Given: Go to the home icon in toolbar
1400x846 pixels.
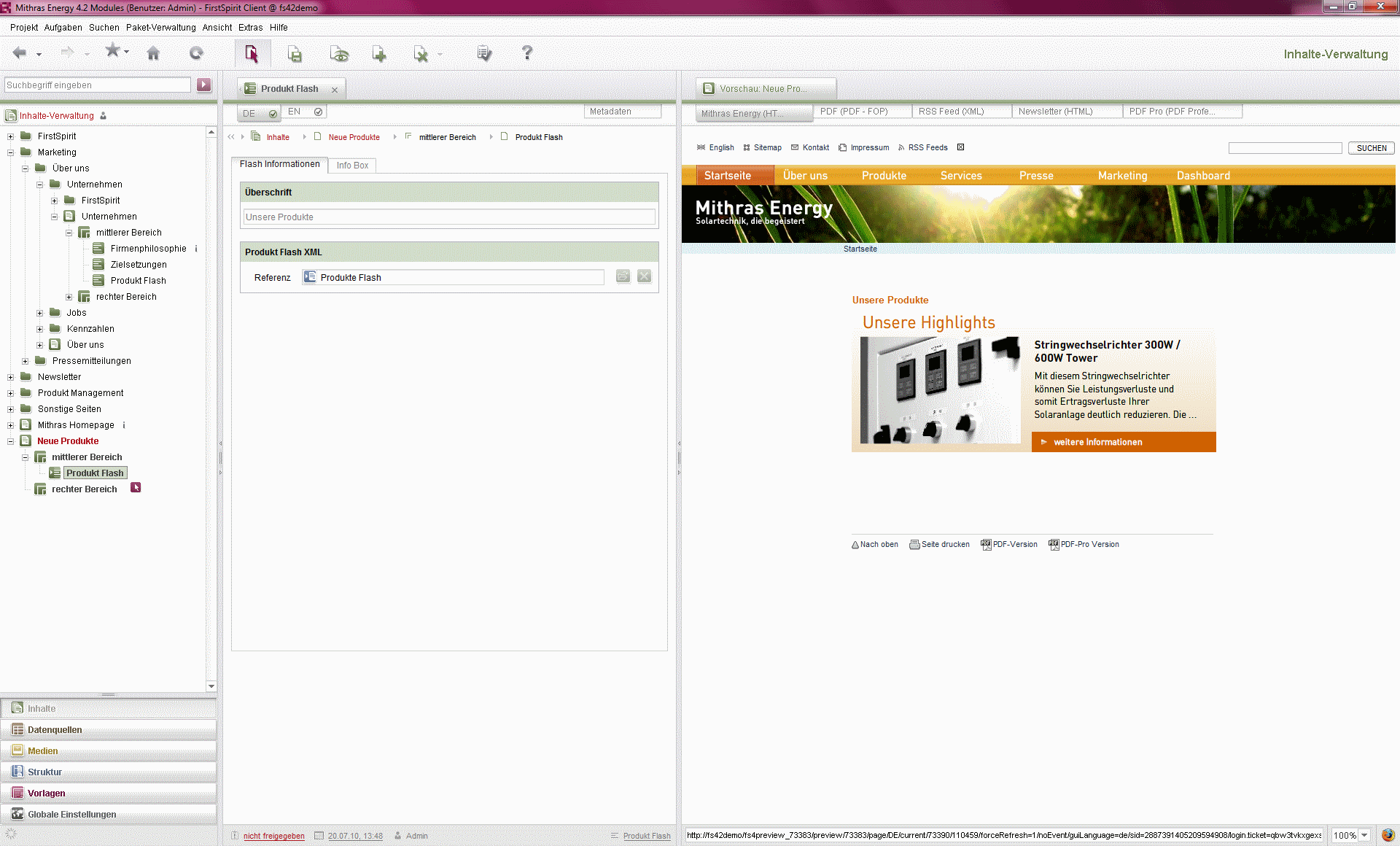Looking at the screenshot, I should click(x=153, y=53).
